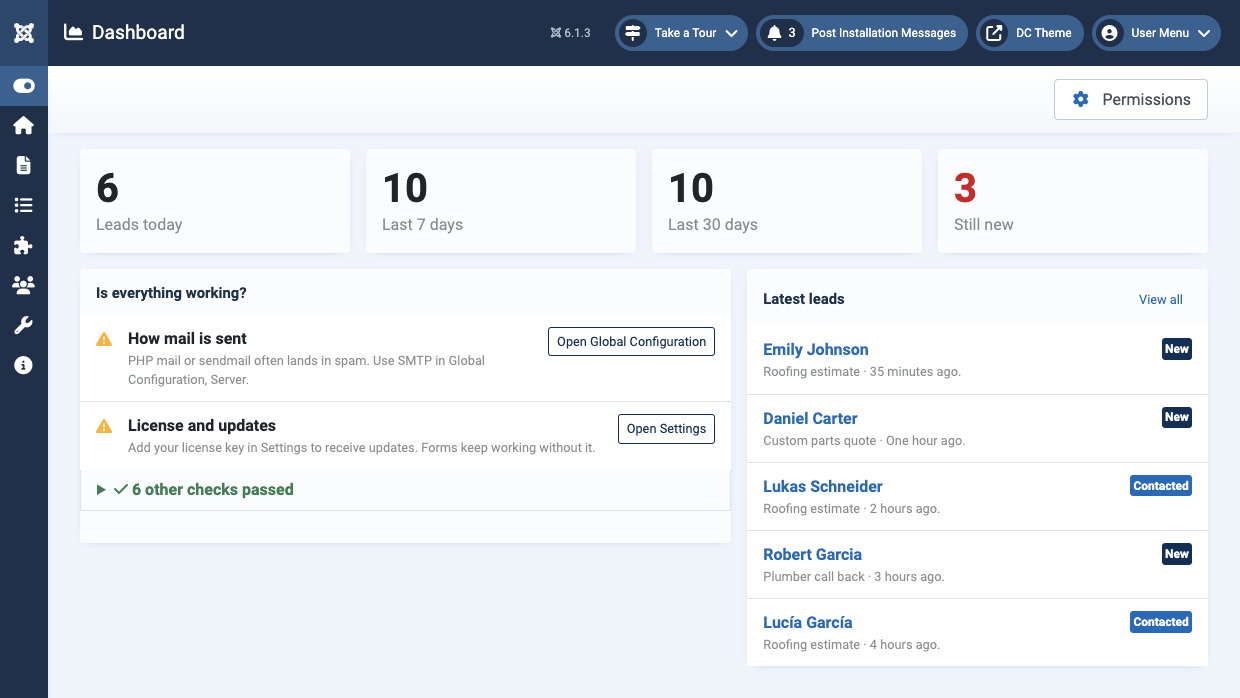Click the New badge on Daniel Carter
This screenshot has height=698, width=1240.
click(x=1177, y=417)
